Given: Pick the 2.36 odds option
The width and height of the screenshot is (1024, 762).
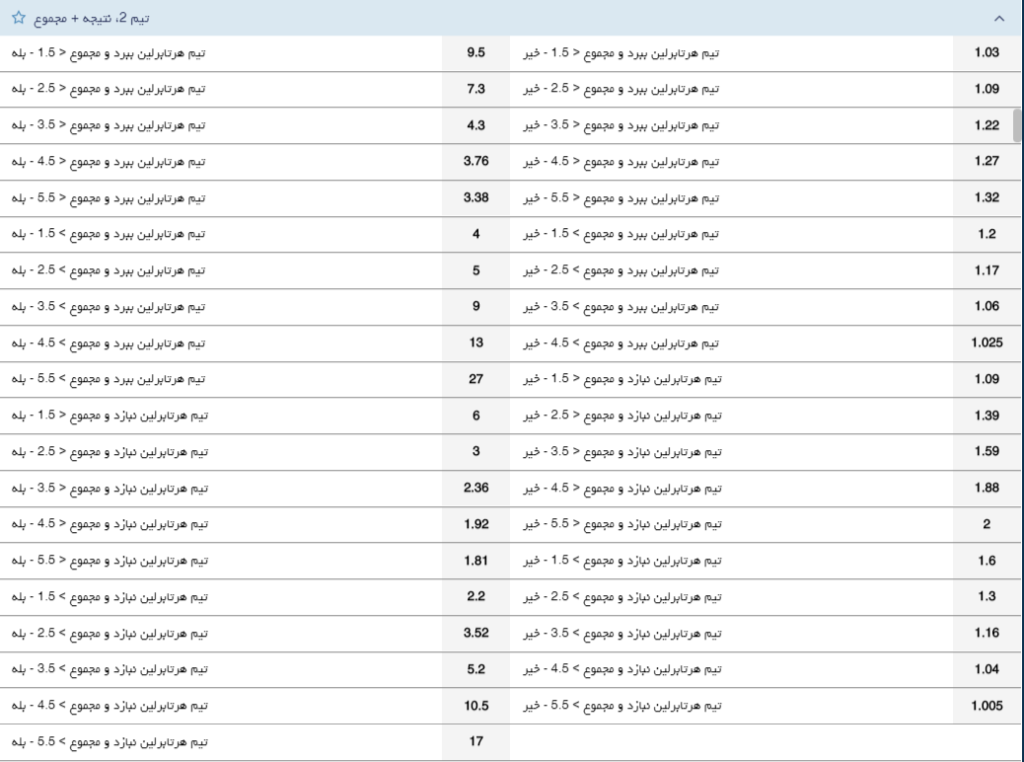Looking at the screenshot, I should [476, 487].
